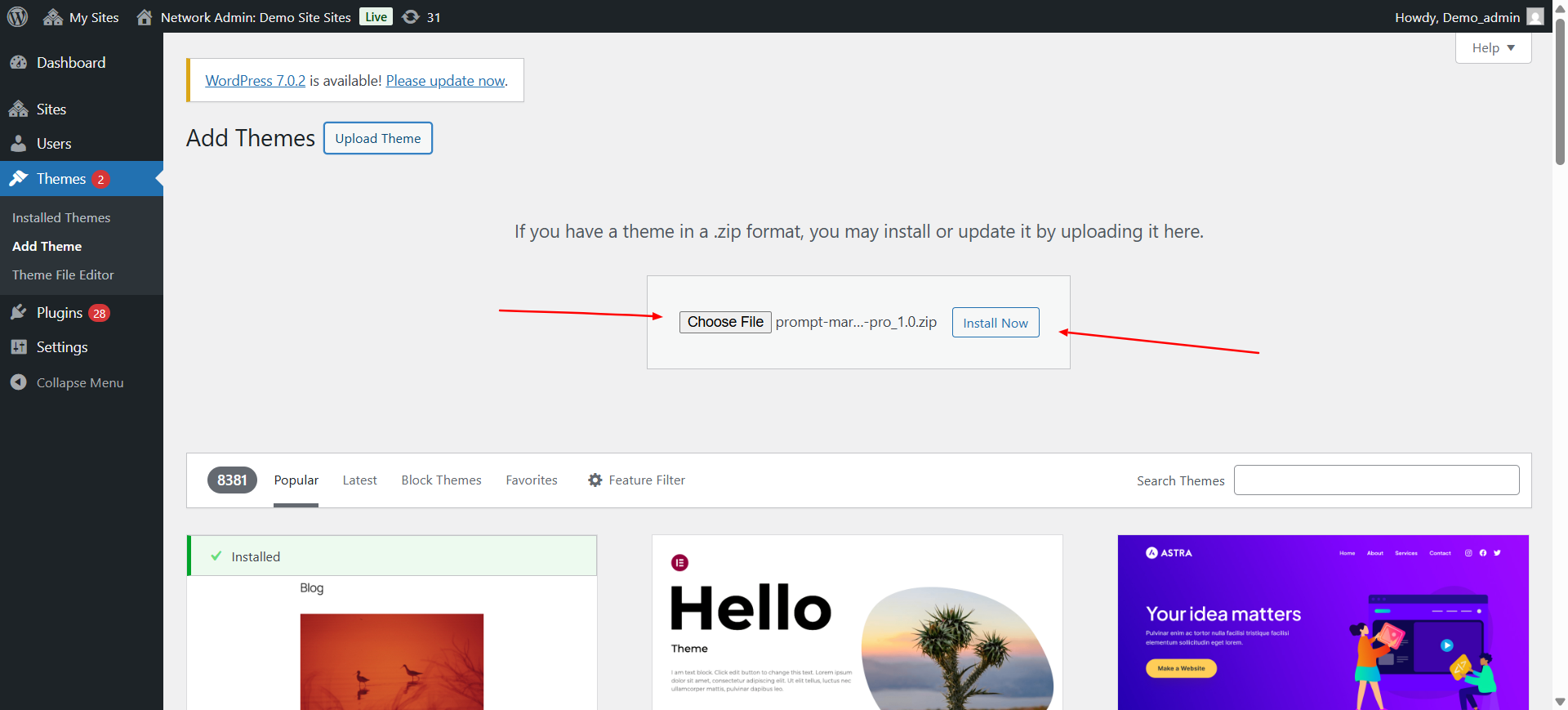Toggle the Upload Theme panel
This screenshot has height=710, width=1568.
point(378,138)
